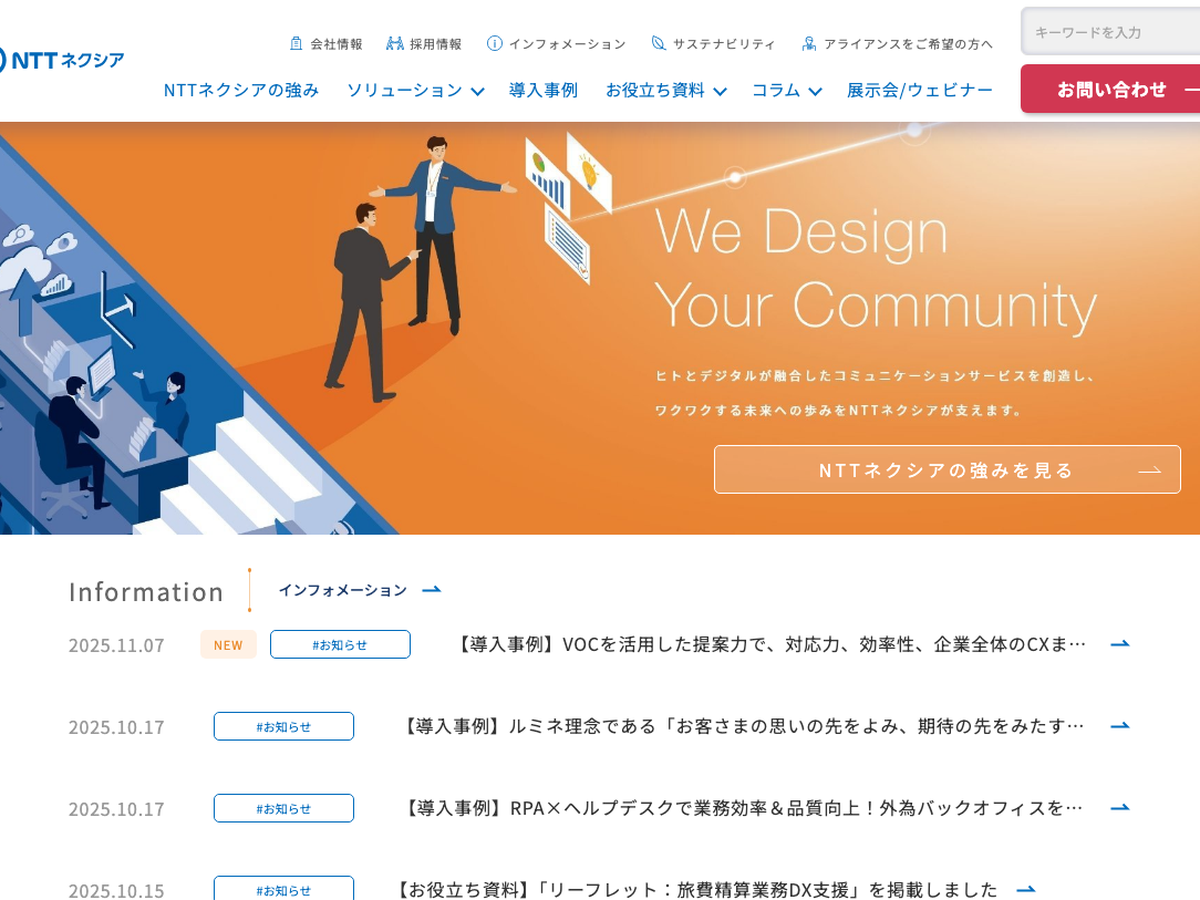Click arrow icon beside ルミネ news item

tap(1120, 726)
